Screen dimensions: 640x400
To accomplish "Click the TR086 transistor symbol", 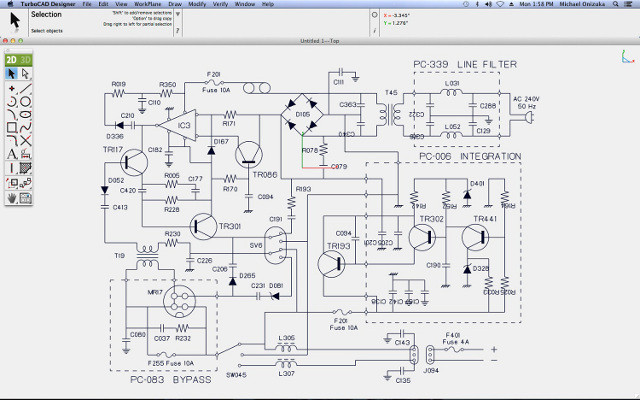I will (x=249, y=155).
